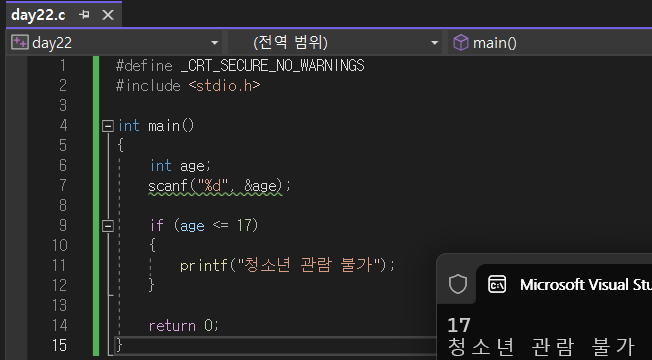Image resolution: width=652 pixels, height=360 pixels.
Task: Click the console output '17'
Action: pos(459,325)
